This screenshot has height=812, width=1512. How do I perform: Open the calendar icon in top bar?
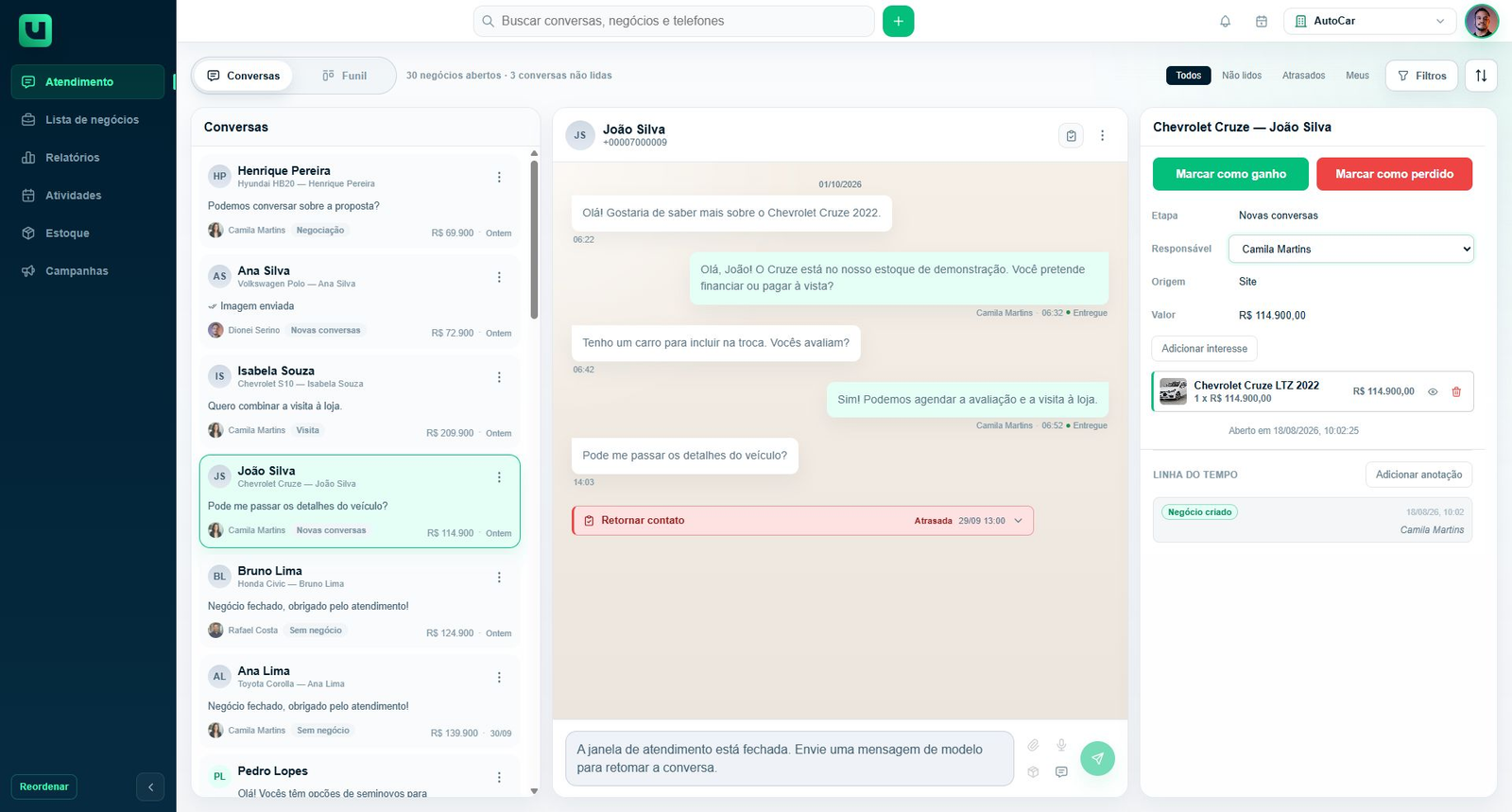1261,21
